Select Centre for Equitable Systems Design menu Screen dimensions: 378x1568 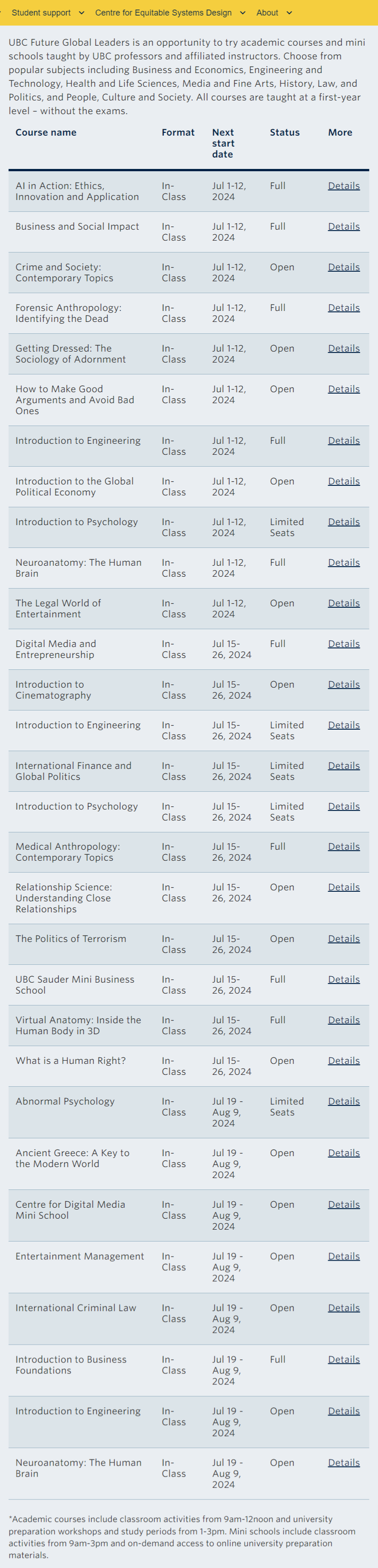tap(163, 13)
